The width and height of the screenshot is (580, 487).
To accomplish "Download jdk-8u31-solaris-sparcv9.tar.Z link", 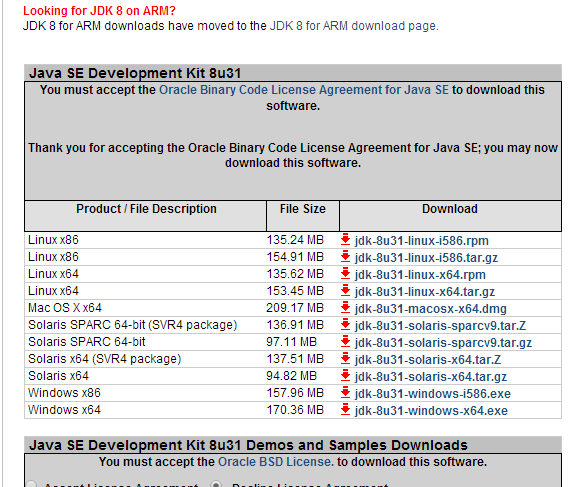I will point(440,326).
